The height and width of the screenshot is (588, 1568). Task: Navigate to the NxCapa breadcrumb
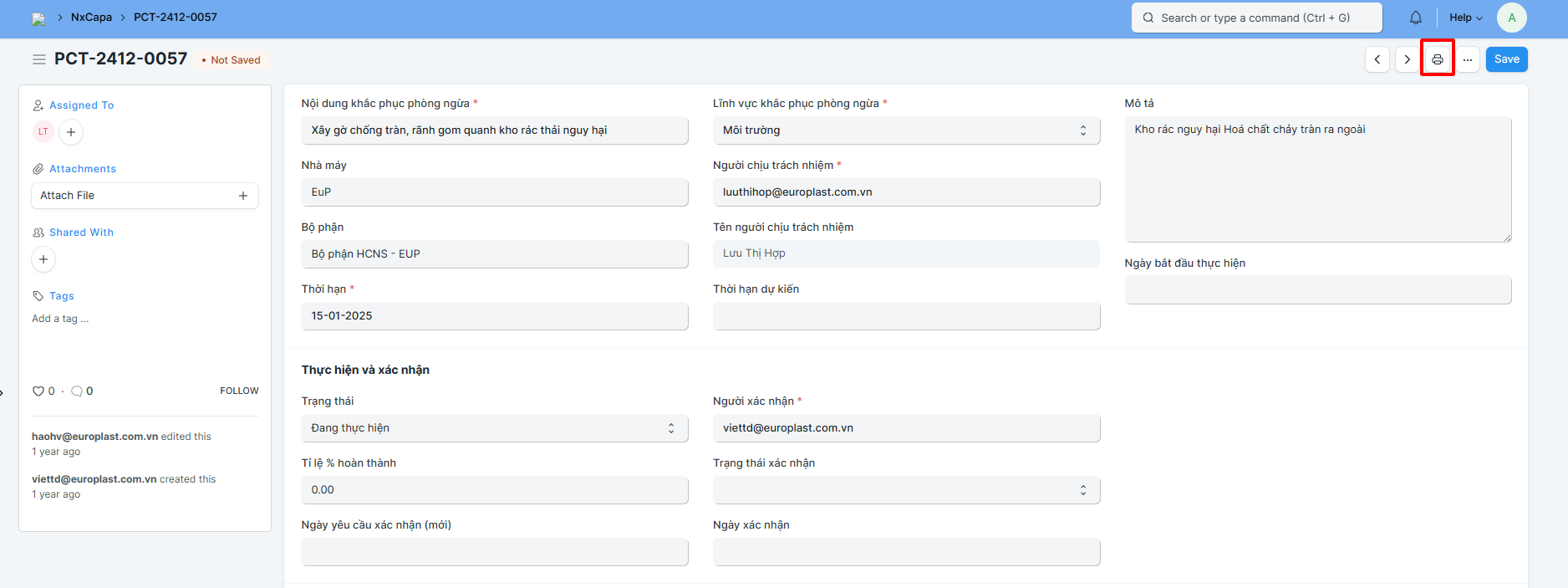point(91,18)
